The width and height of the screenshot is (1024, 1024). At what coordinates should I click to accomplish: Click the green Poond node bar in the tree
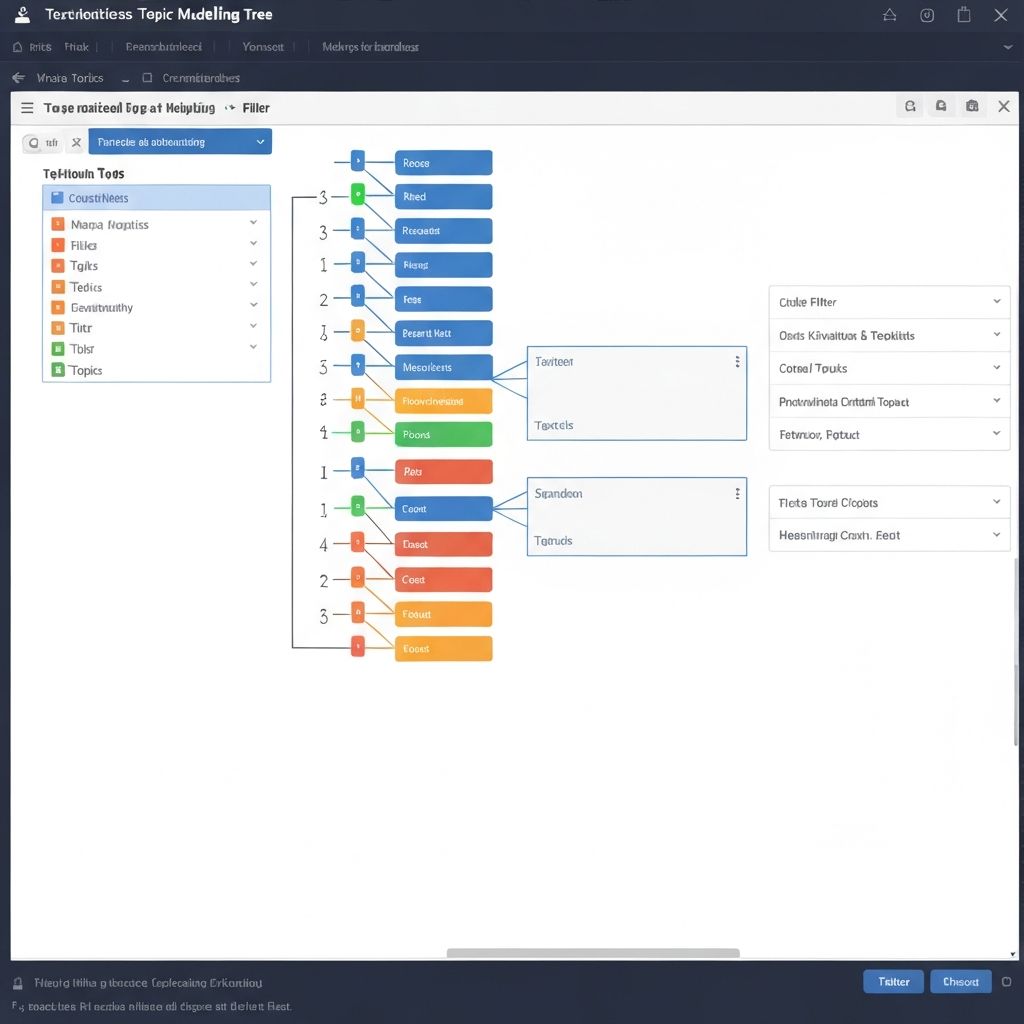tap(444, 434)
